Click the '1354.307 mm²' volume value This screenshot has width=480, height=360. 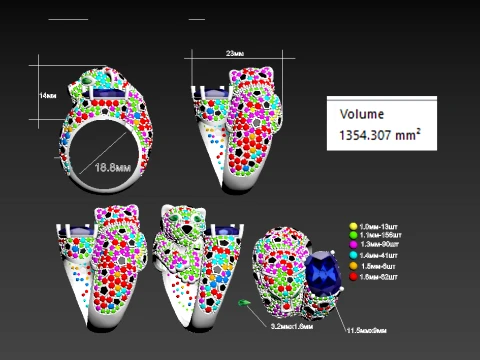pyautogui.click(x=380, y=135)
